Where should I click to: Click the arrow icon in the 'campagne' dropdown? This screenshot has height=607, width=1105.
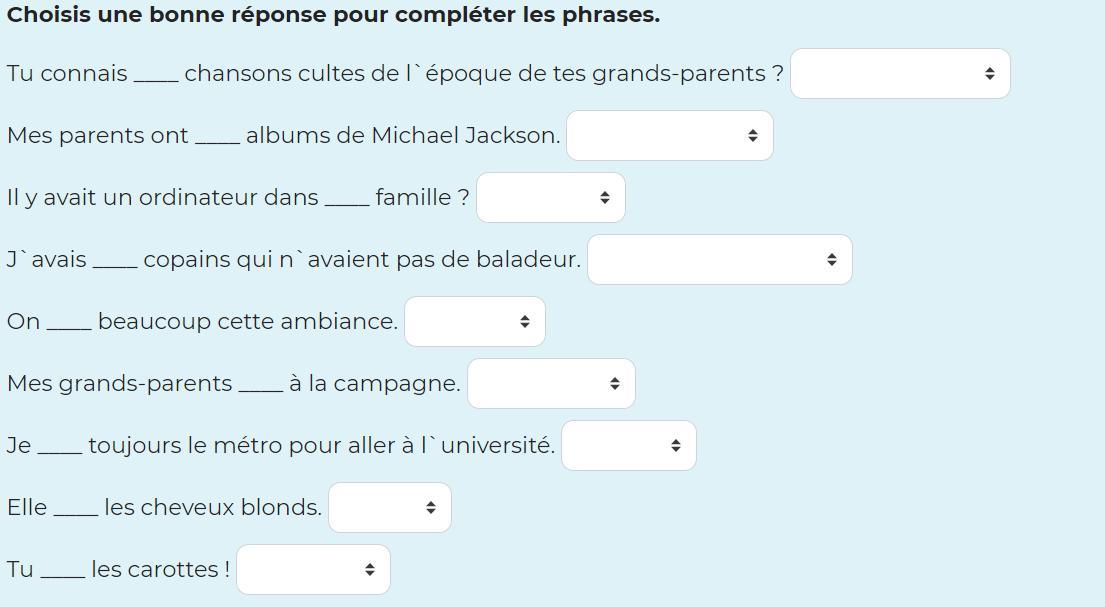(x=615, y=384)
